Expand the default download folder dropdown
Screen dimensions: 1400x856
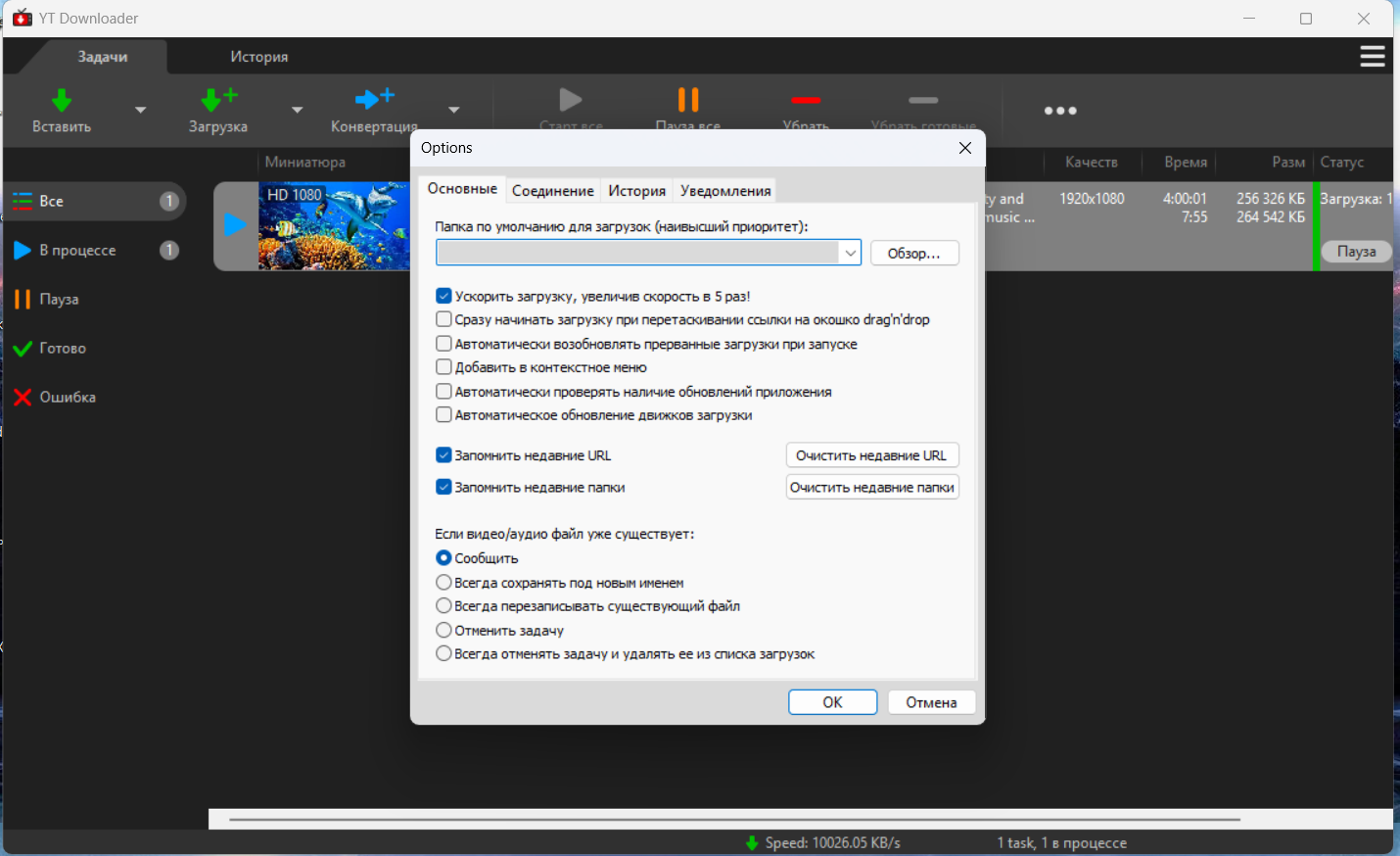pos(850,253)
